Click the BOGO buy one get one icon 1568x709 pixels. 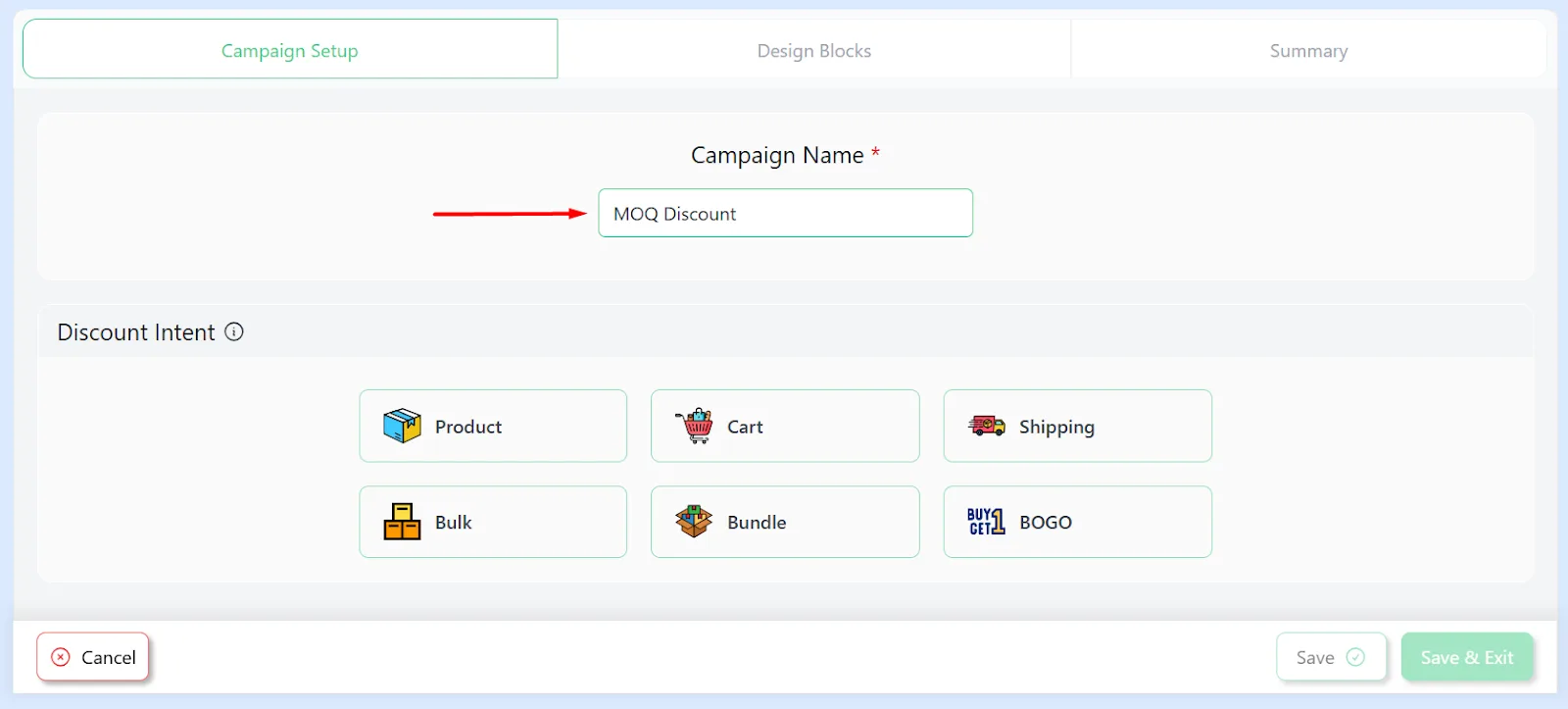coord(986,521)
